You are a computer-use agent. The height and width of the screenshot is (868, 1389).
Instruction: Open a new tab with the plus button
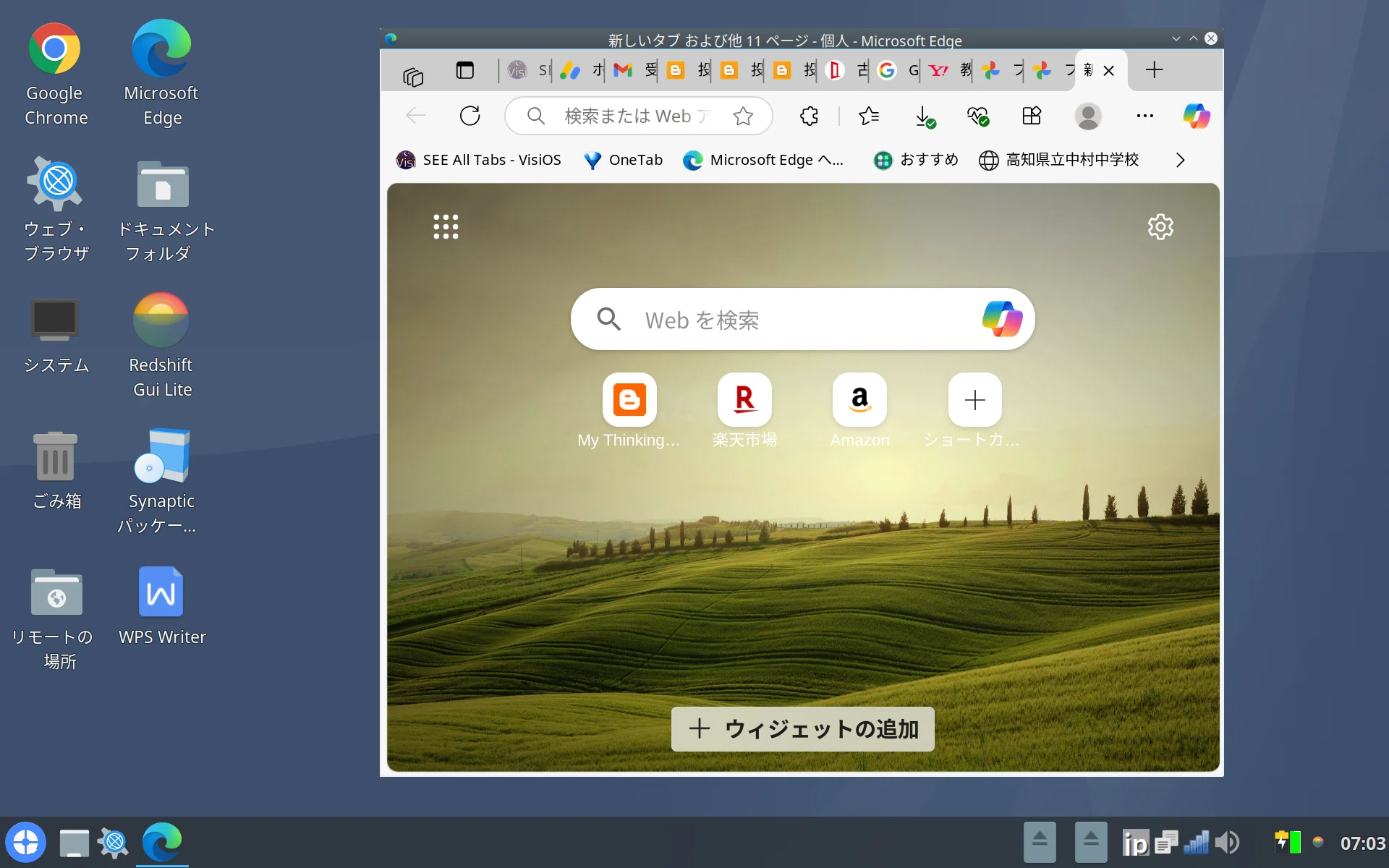[1155, 70]
